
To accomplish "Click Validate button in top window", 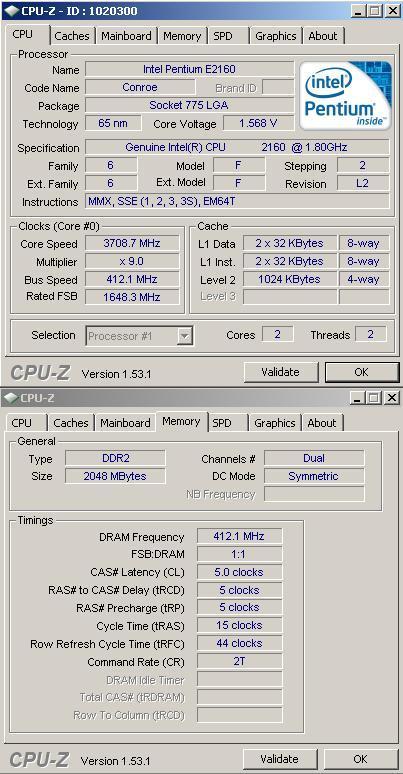I will point(280,372).
